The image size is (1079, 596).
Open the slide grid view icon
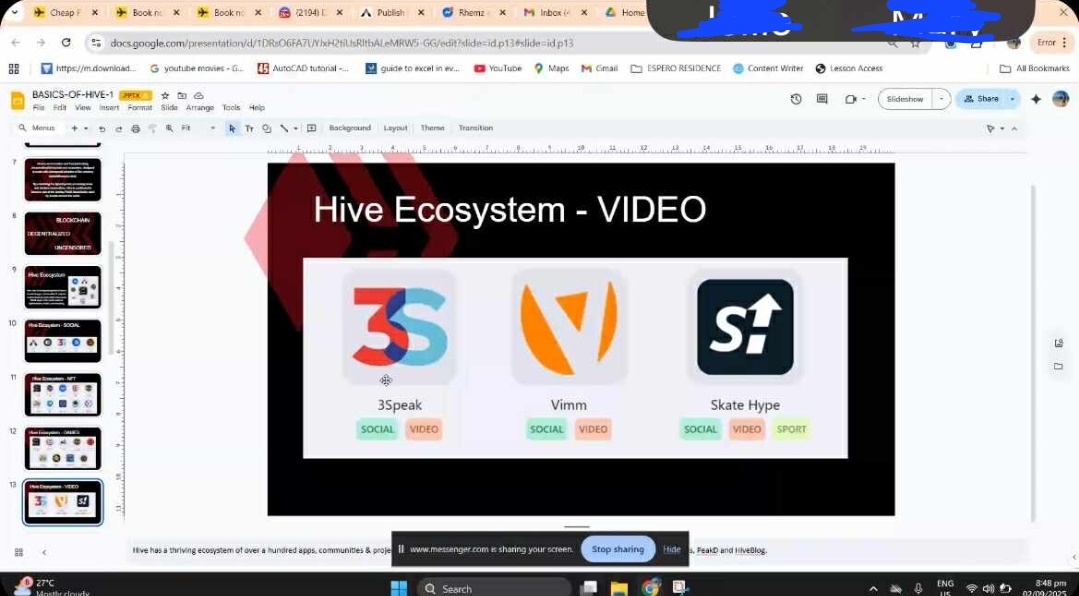19,552
